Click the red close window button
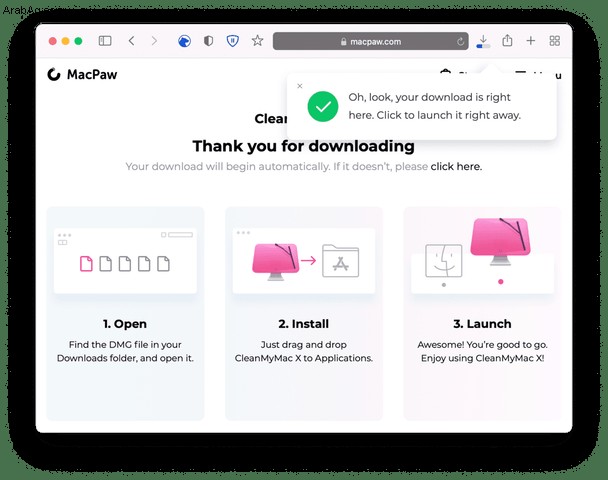The image size is (608, 480). 53,41
